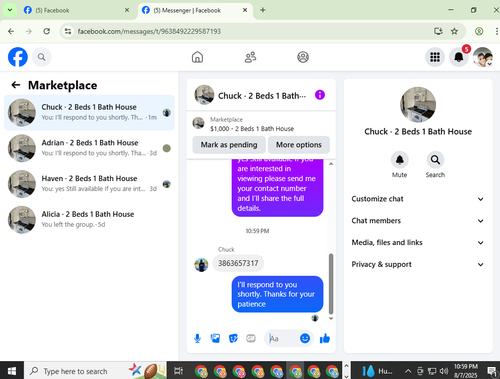Open the browser tab search dropdown
This screenshot has height=379, width=500.
pos(10,10)
